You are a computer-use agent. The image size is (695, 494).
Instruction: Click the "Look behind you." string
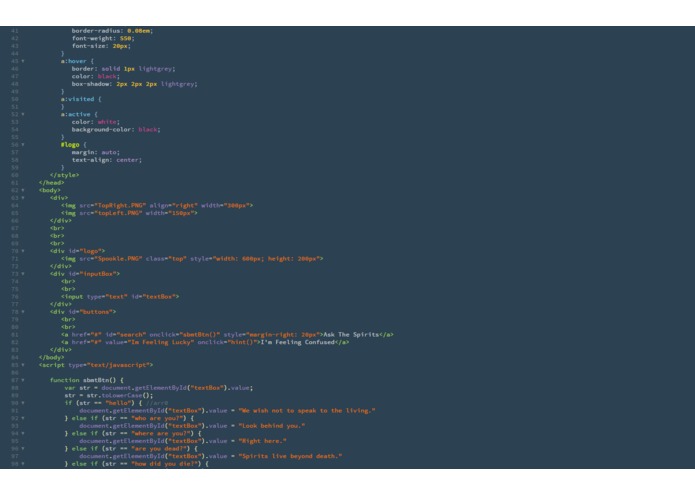272,426
